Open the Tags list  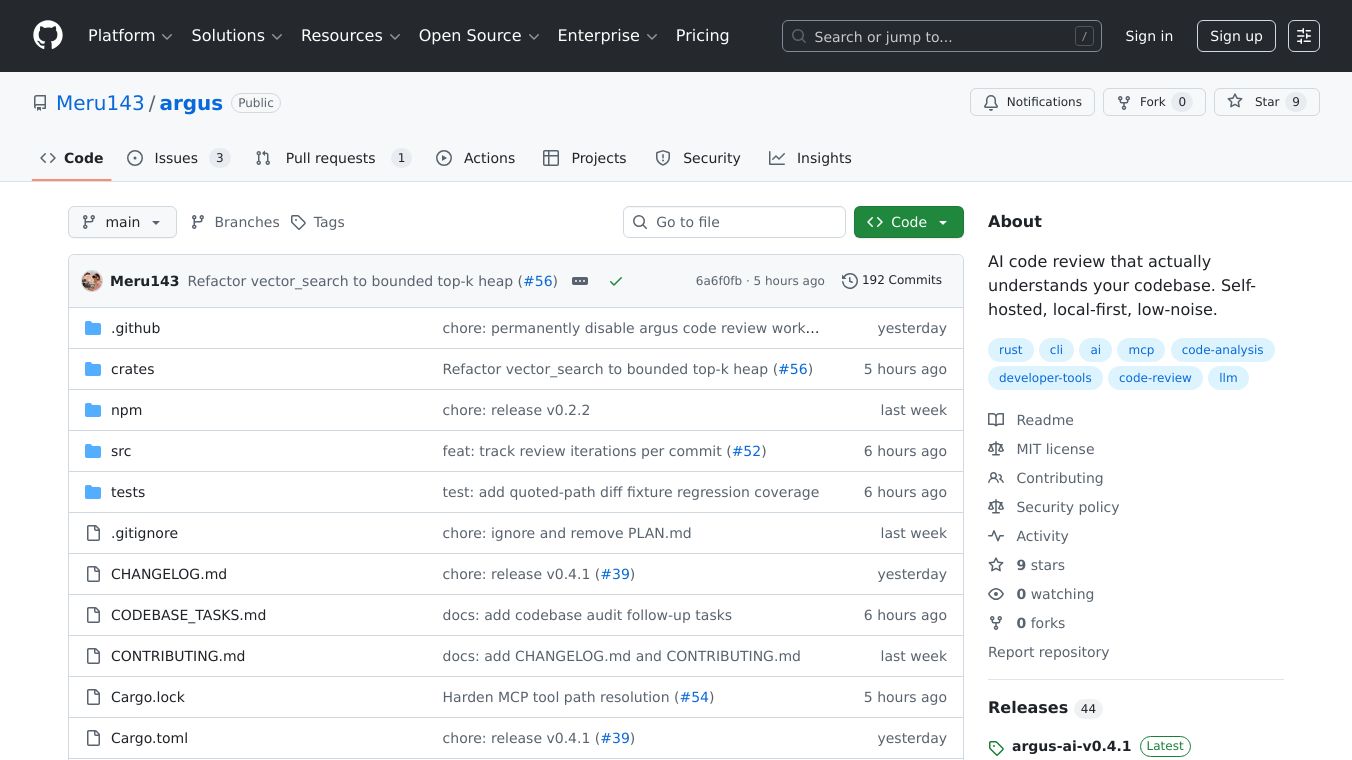(x=318, y=222)
